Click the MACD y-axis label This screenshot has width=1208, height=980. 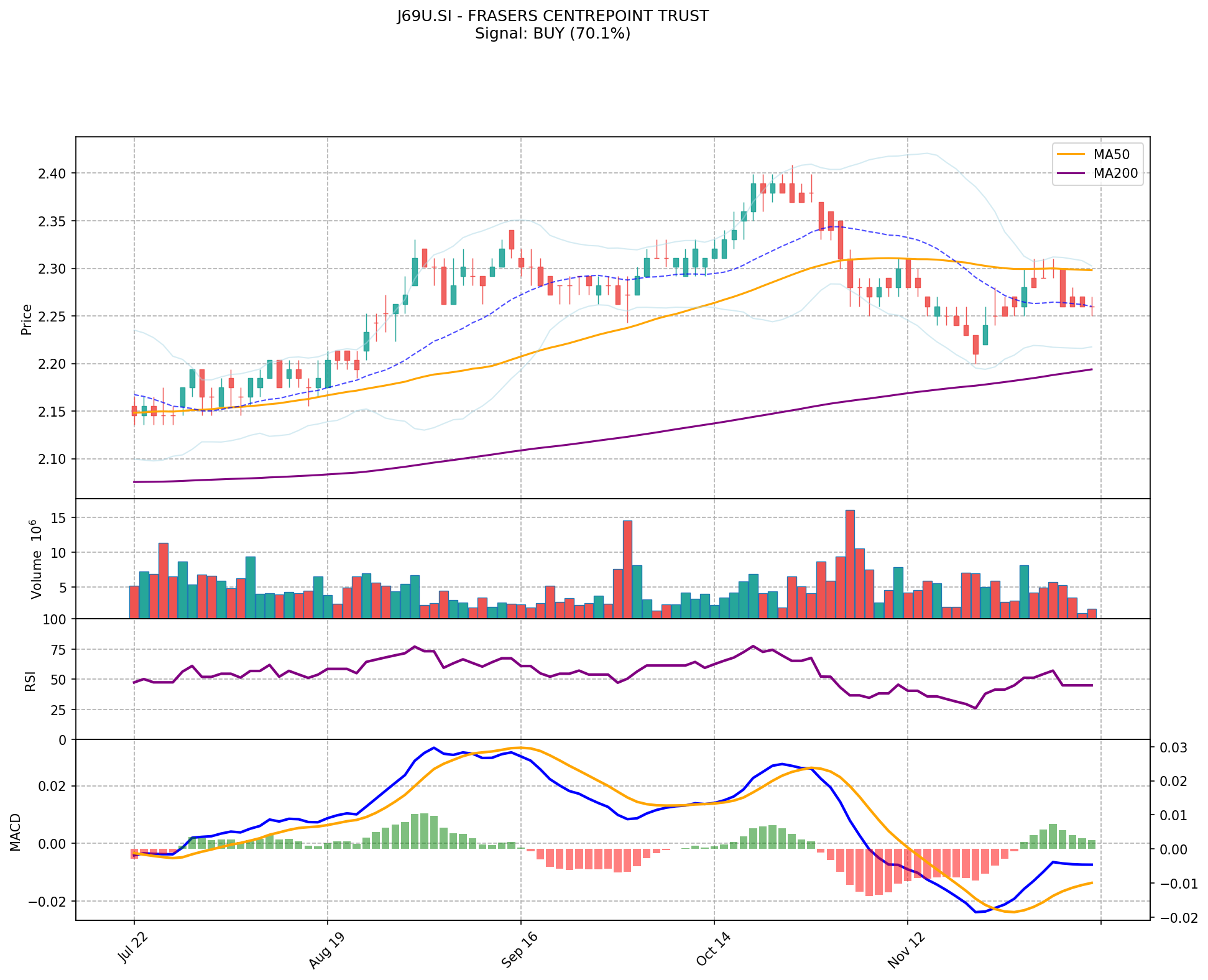(16, 832)
